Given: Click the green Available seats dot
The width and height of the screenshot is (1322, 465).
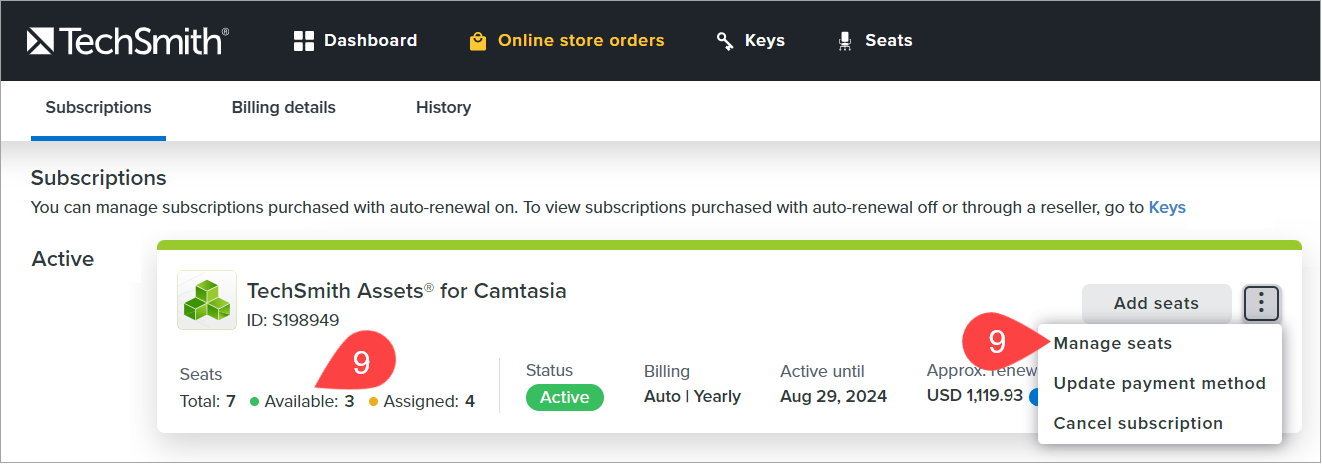Looking at the screenshot, I should click(x=254, y=402).
